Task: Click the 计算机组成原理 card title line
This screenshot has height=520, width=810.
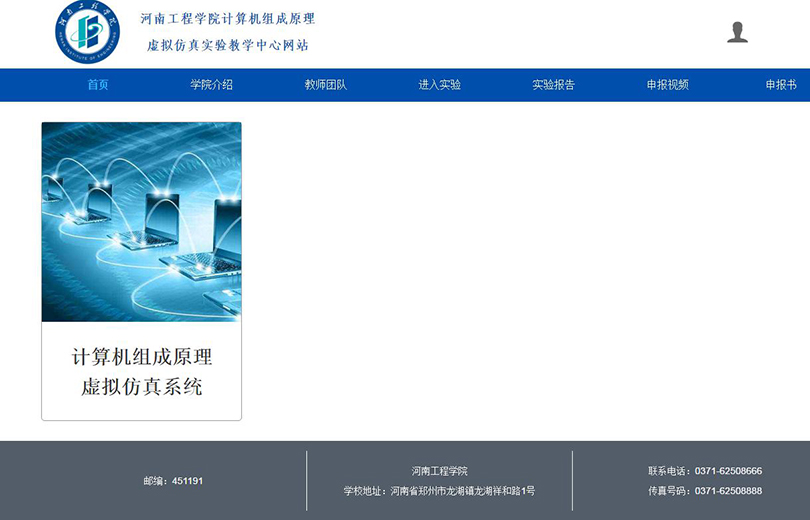Action: click(x=141, y=357)
